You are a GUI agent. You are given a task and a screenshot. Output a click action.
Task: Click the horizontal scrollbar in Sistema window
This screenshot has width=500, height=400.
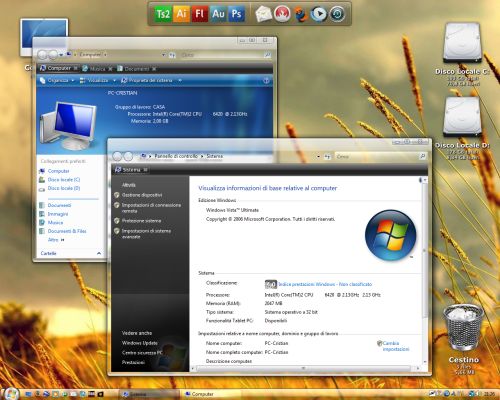click(x=303, y=368)
